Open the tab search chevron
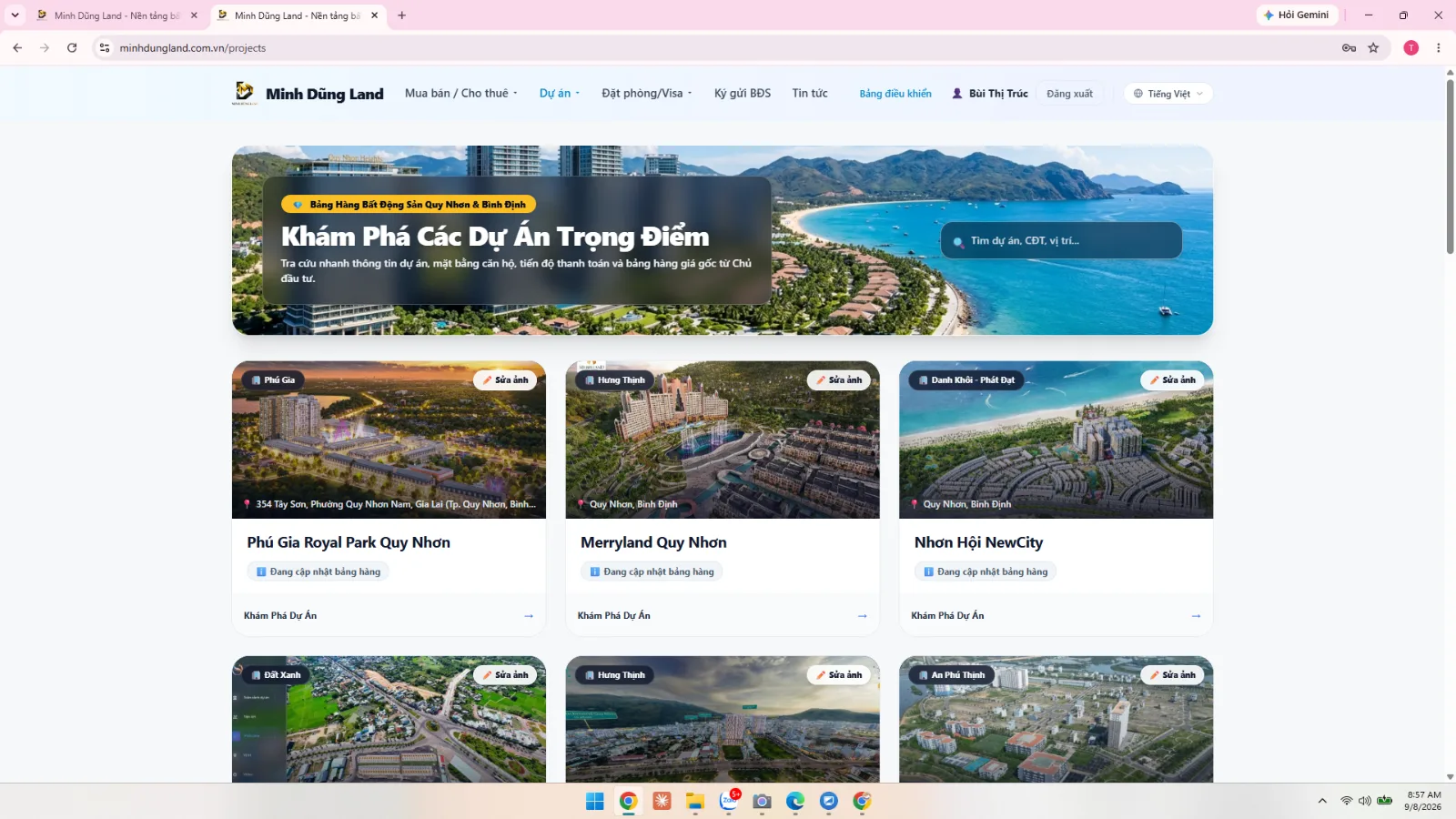 point(15,15)
